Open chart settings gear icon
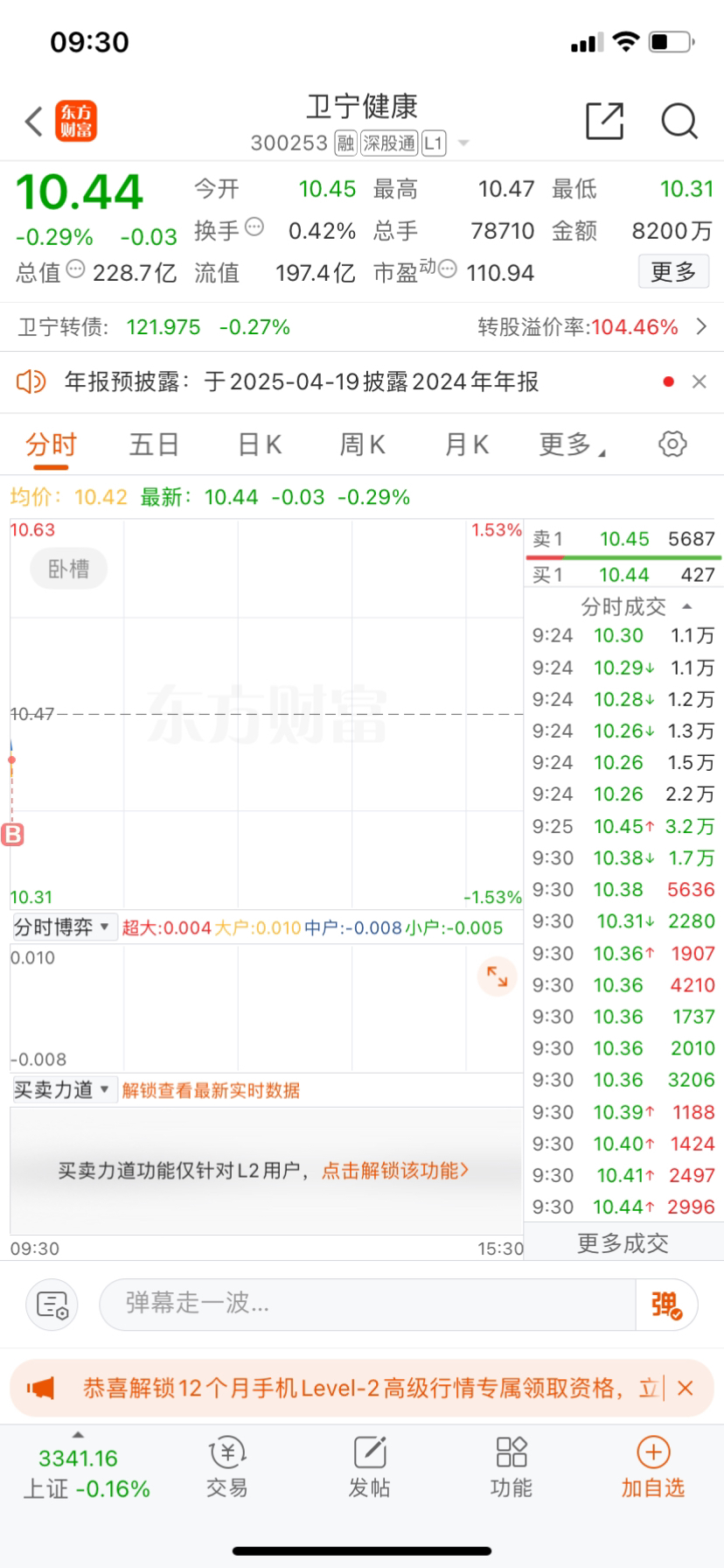The image size is (724, 1568). [672, 444]
